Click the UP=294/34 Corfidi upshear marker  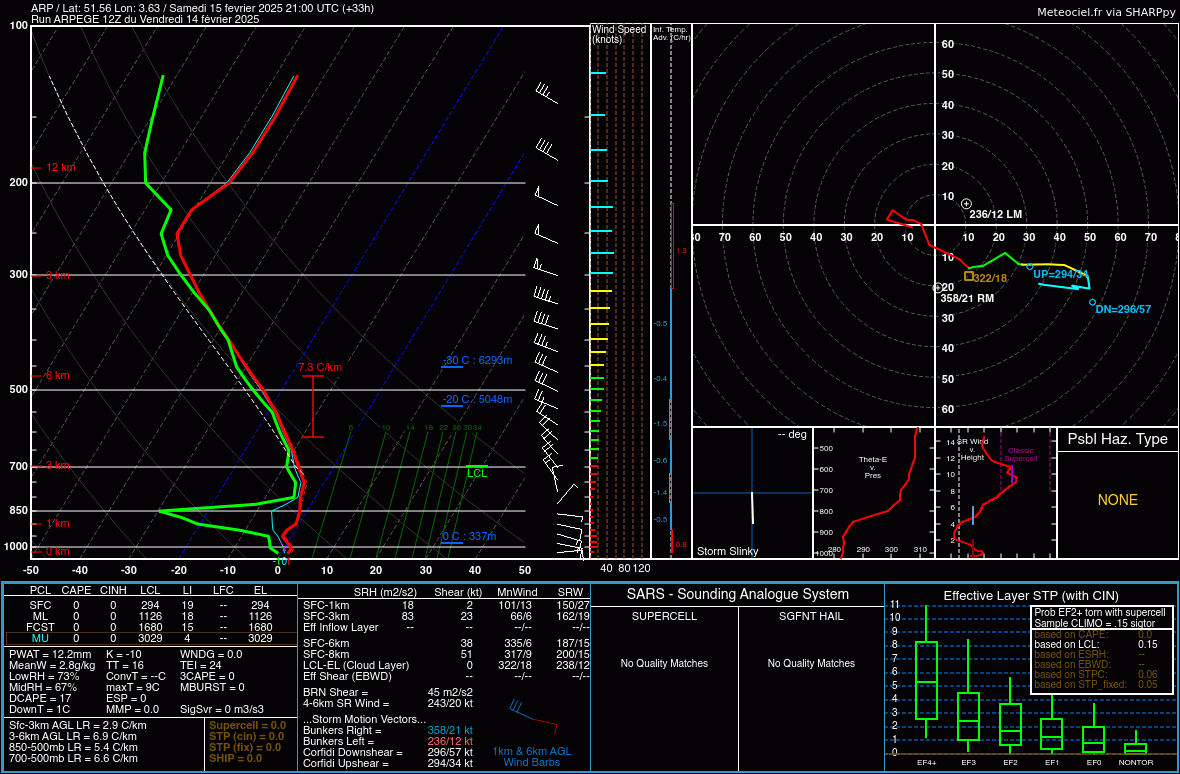(1030, 267)
